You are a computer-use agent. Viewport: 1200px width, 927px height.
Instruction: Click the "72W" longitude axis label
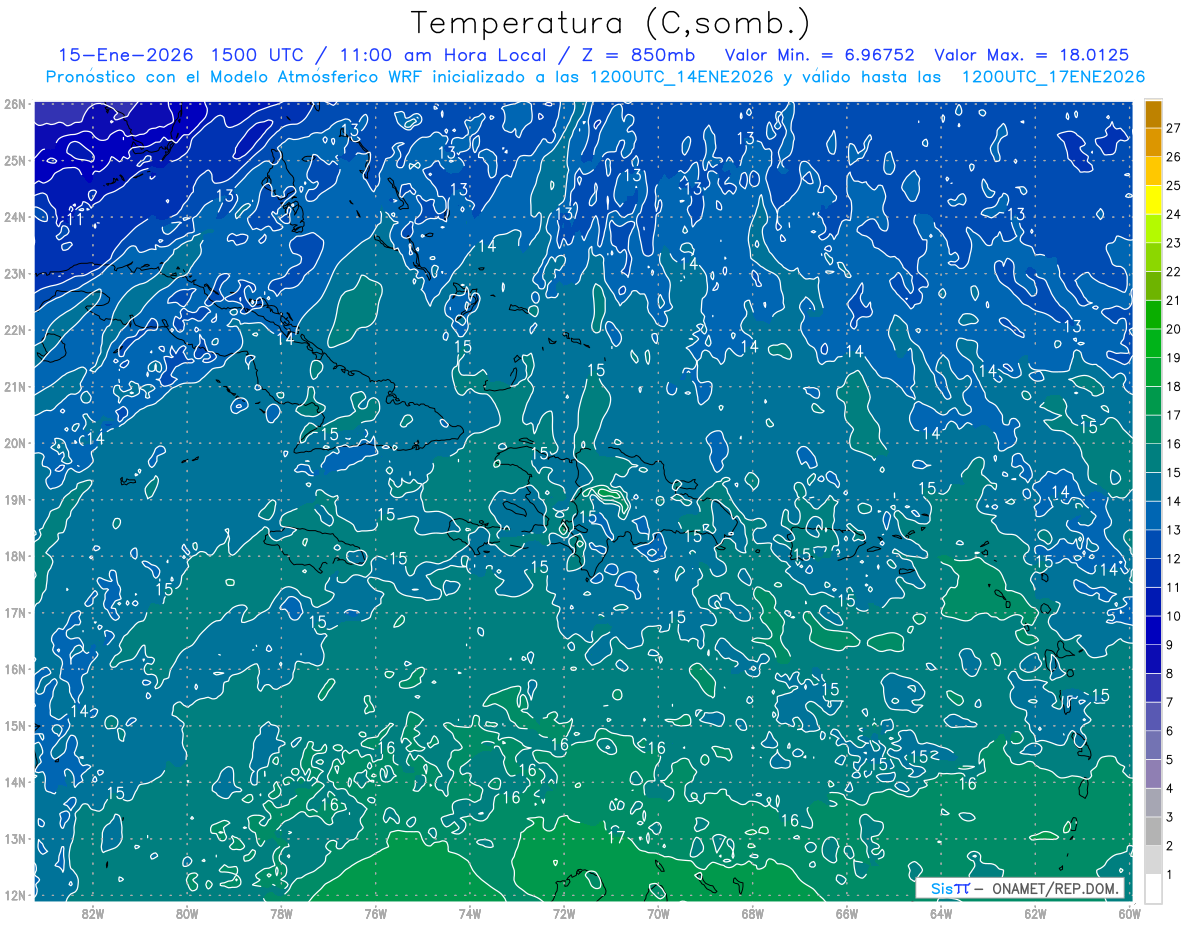point(564,913)
